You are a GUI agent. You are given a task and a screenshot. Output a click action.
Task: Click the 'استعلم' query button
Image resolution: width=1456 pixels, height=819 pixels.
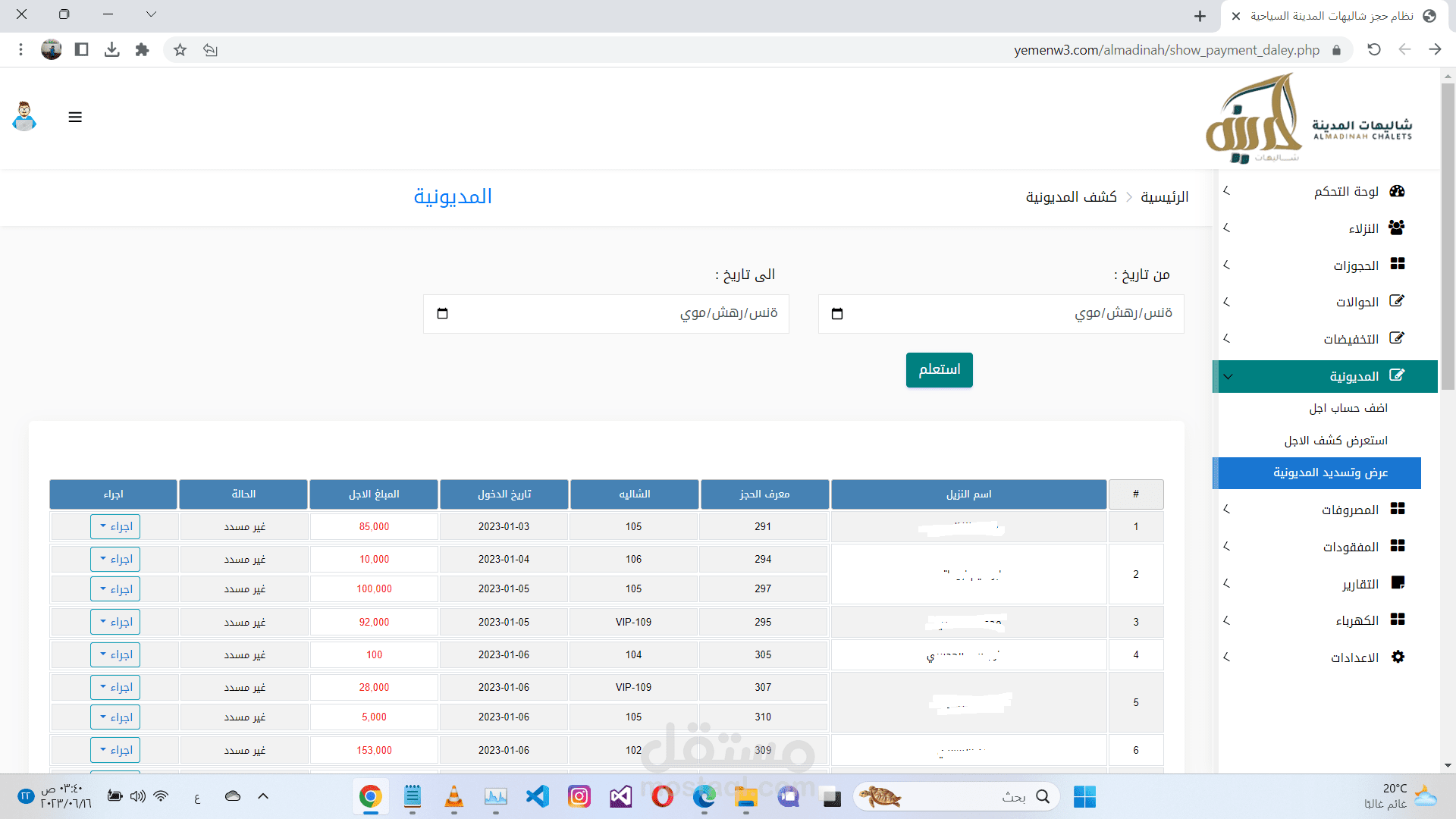(x=939, y=370)
